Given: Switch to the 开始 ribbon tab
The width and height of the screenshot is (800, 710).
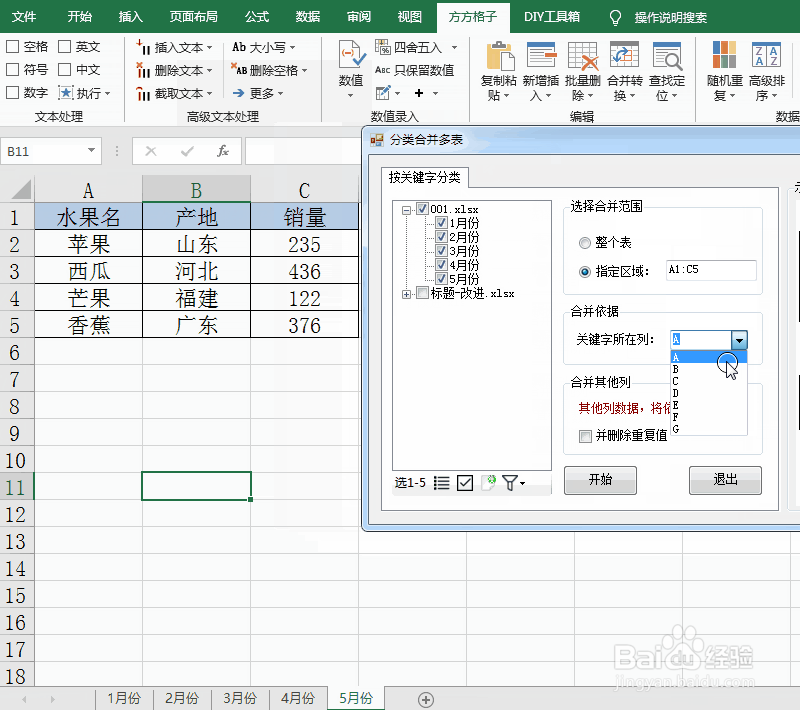Looking at the screenshot, I should 80,17.
